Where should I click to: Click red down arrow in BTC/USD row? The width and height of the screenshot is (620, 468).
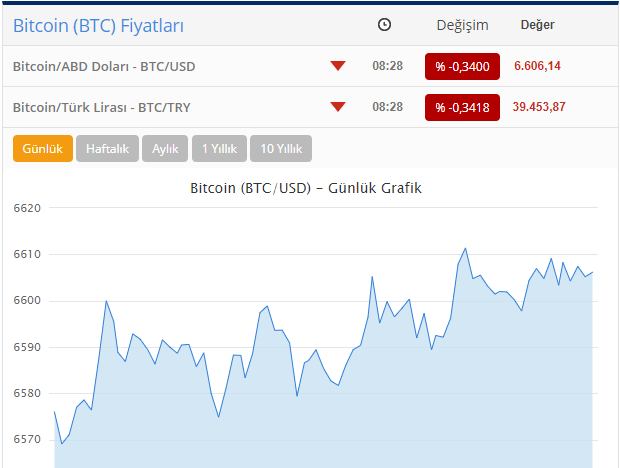(x=338, y=66)
